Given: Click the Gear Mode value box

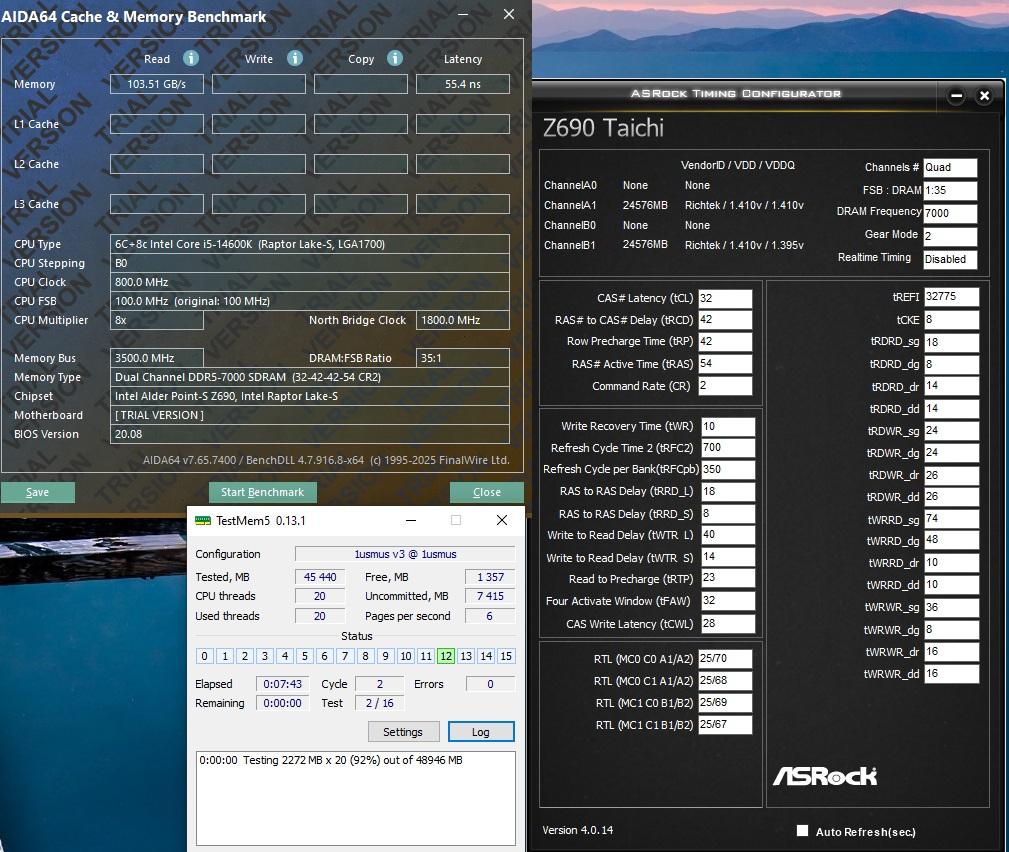Looking at the screenshot, I should tap(949, 236).
